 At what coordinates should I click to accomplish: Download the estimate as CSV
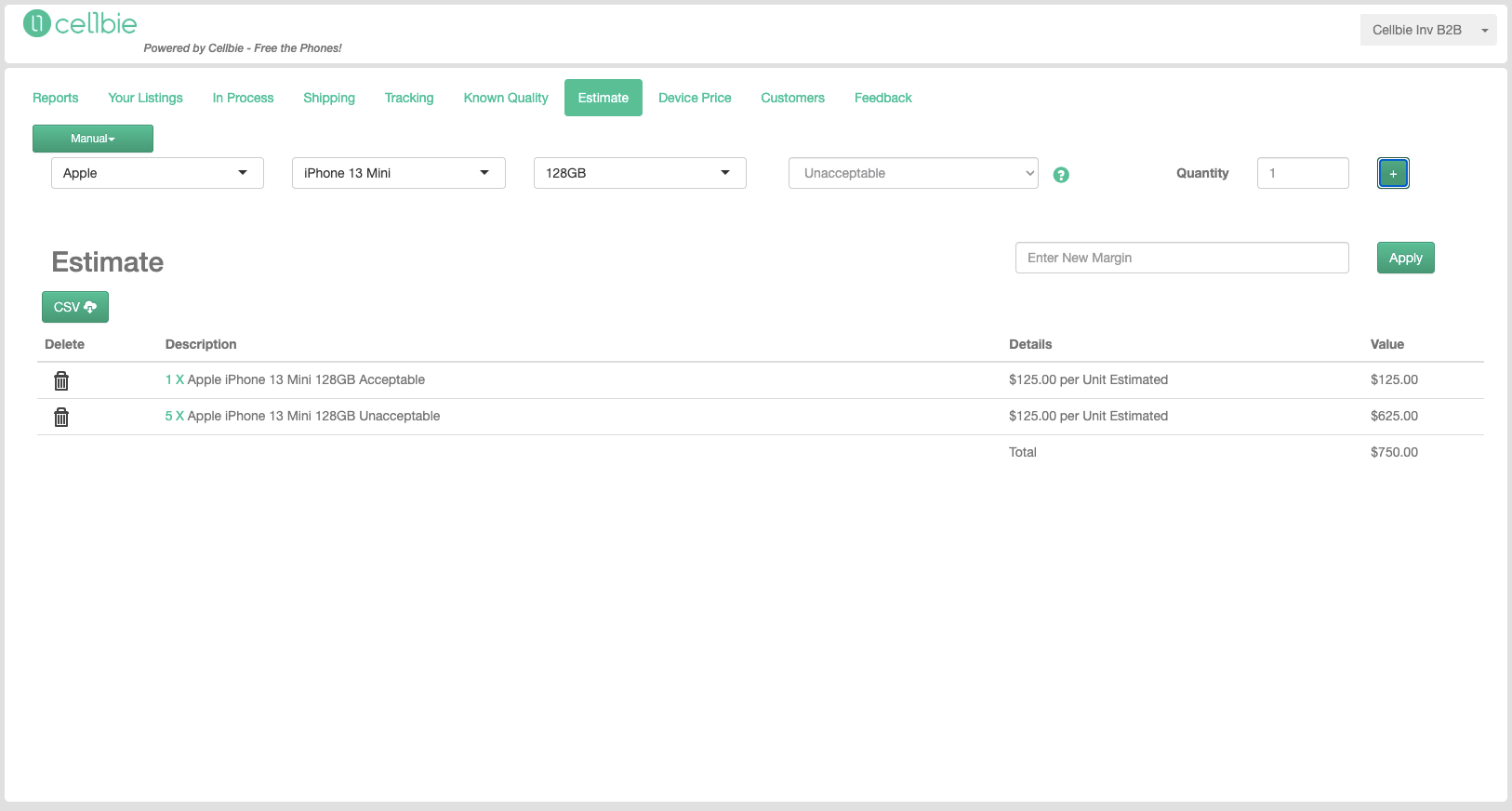(x=75, y=307)
